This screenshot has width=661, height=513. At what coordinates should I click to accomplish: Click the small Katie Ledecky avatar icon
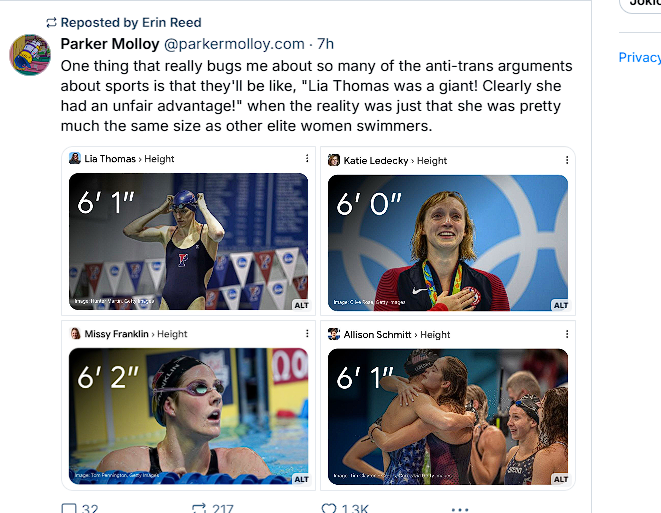[x=335, y=160]
